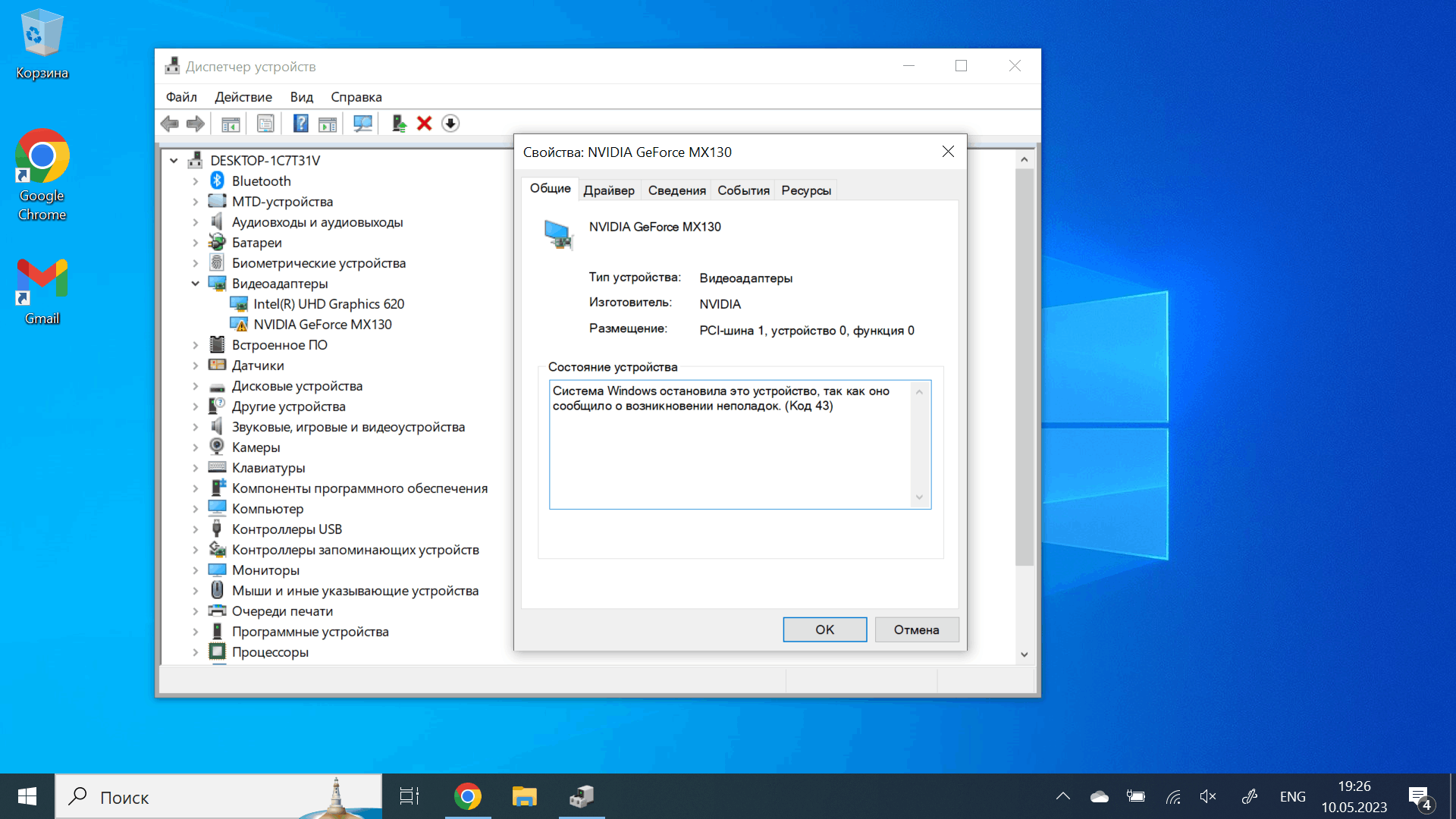Click Отмена in the properties dialog

[x=916, y=629]
